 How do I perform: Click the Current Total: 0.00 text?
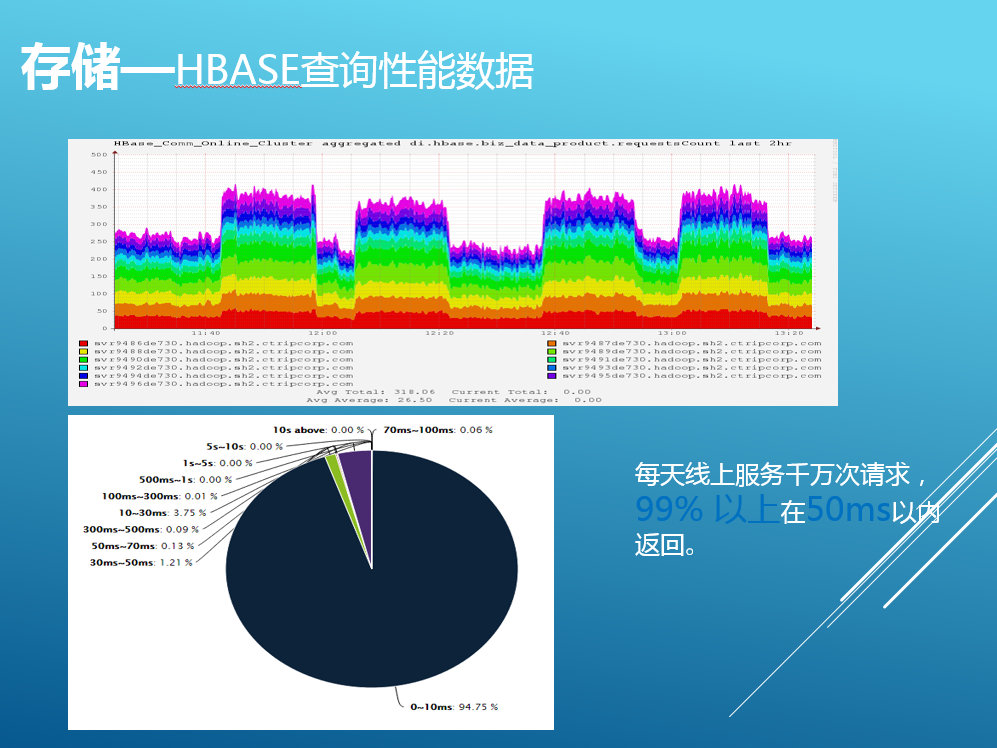pos(521,392)
